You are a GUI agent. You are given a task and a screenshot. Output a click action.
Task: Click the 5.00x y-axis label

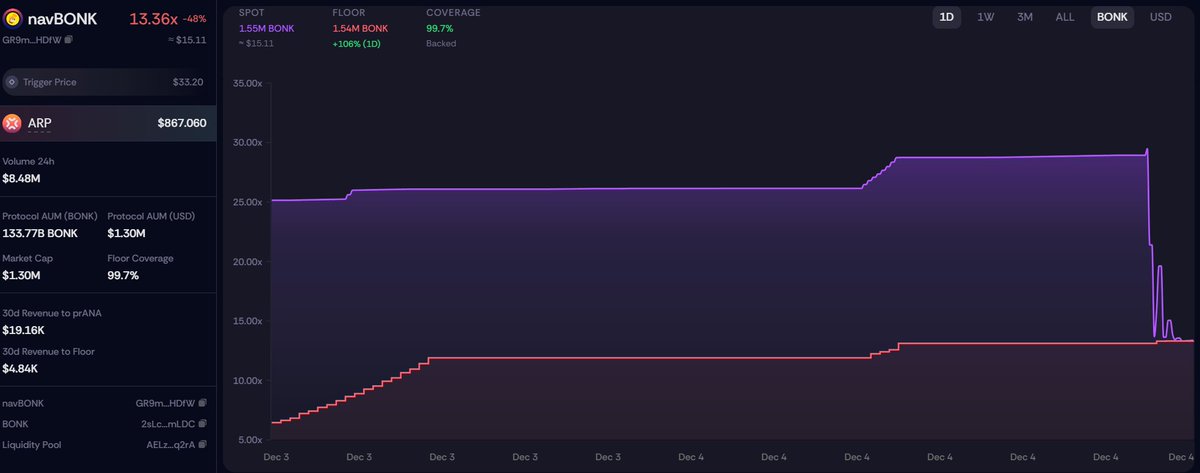(252, 440)
